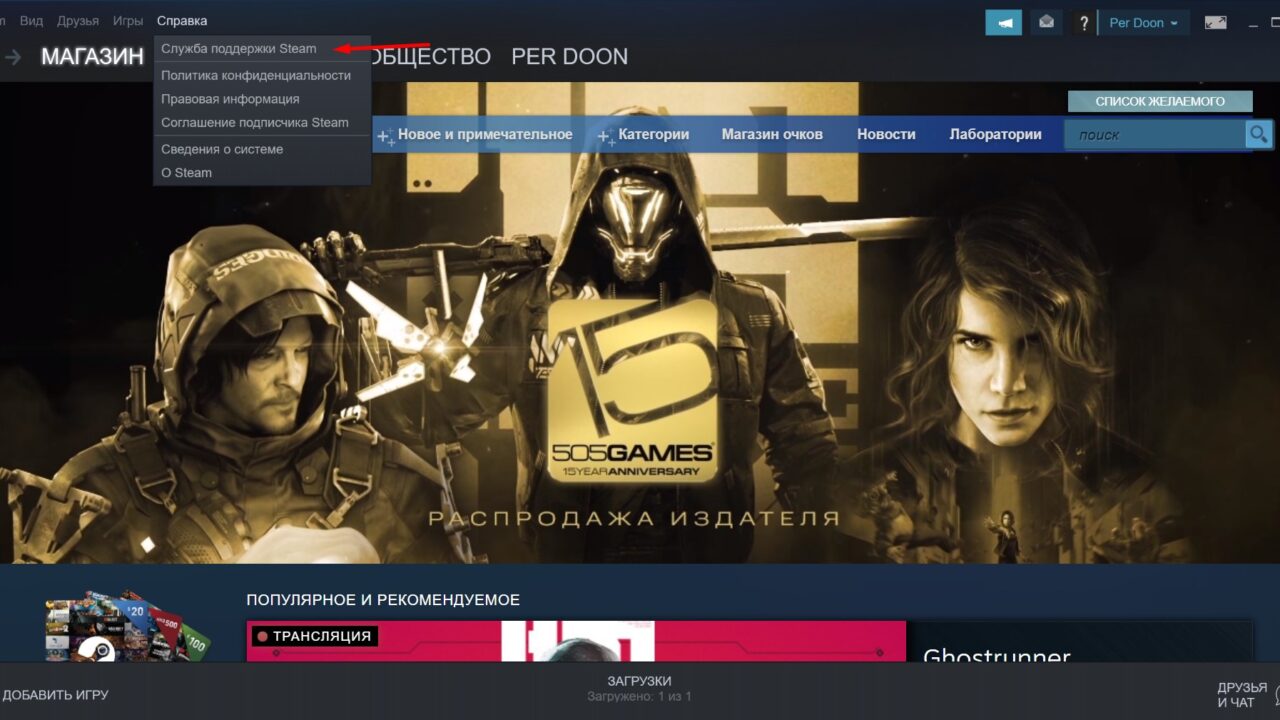1280x720 pixels.
Task: Click the megaphone announcements icon
Action: coord(1003,22)
